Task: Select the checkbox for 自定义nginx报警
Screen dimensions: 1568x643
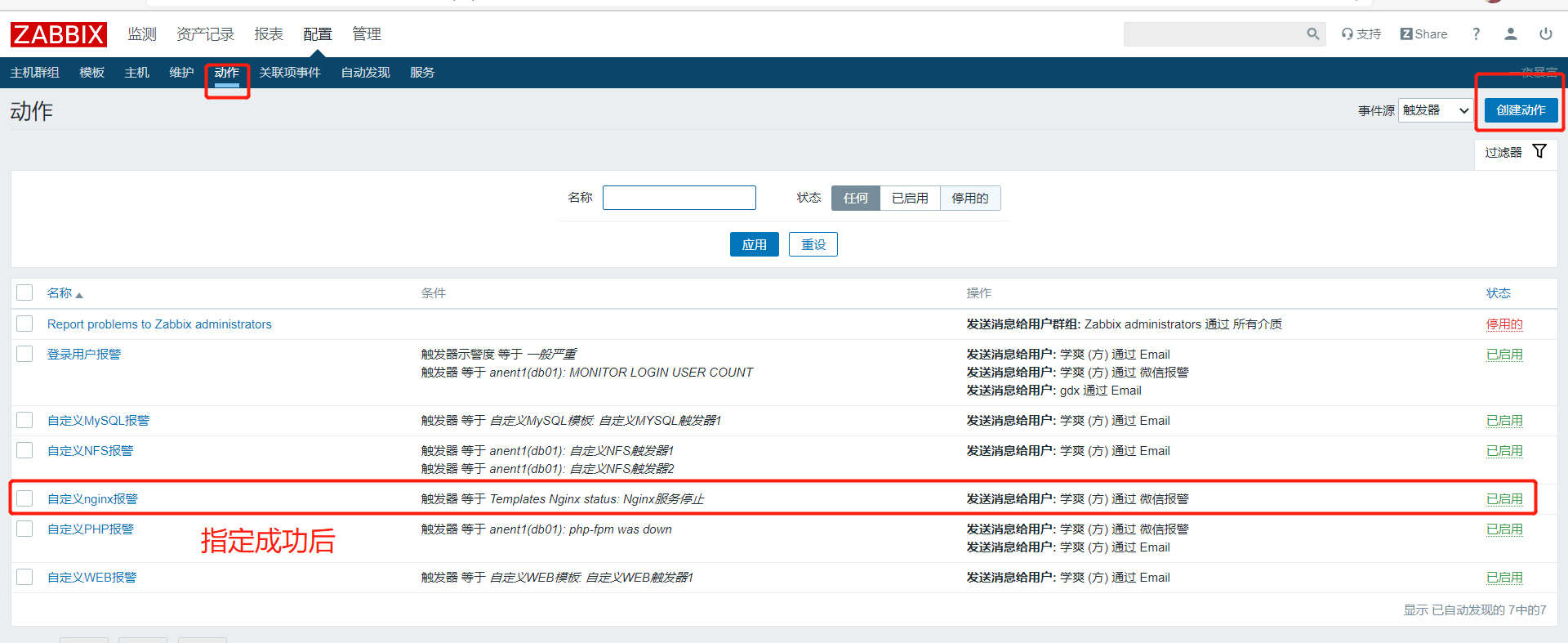Action: point(24,498)
